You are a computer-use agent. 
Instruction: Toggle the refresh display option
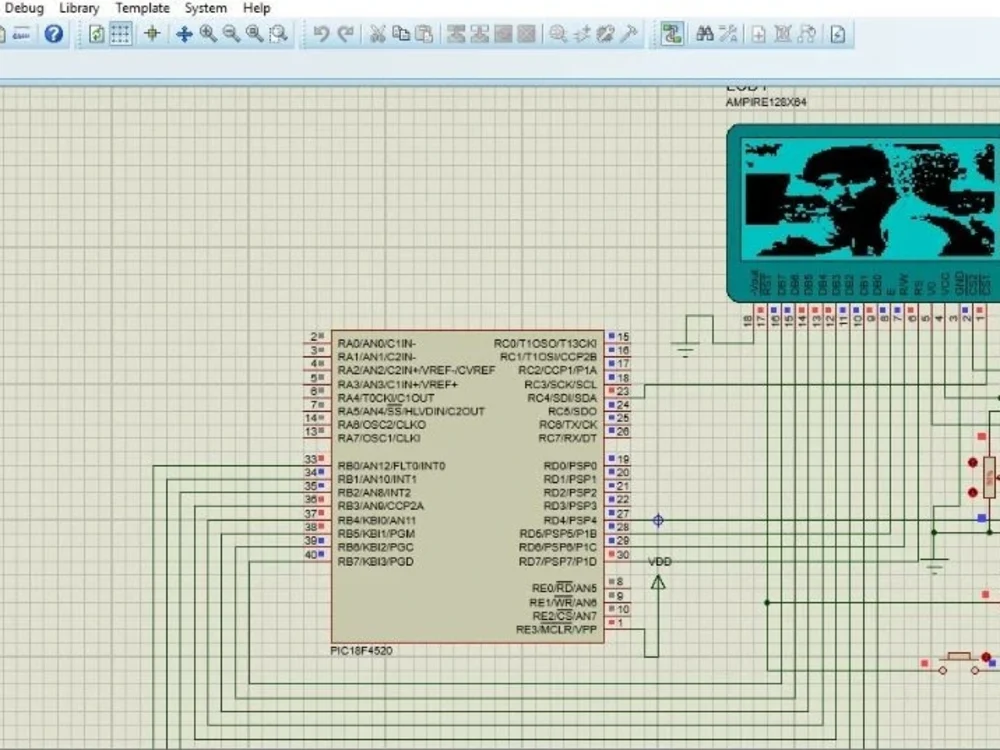tap(95, 33)
